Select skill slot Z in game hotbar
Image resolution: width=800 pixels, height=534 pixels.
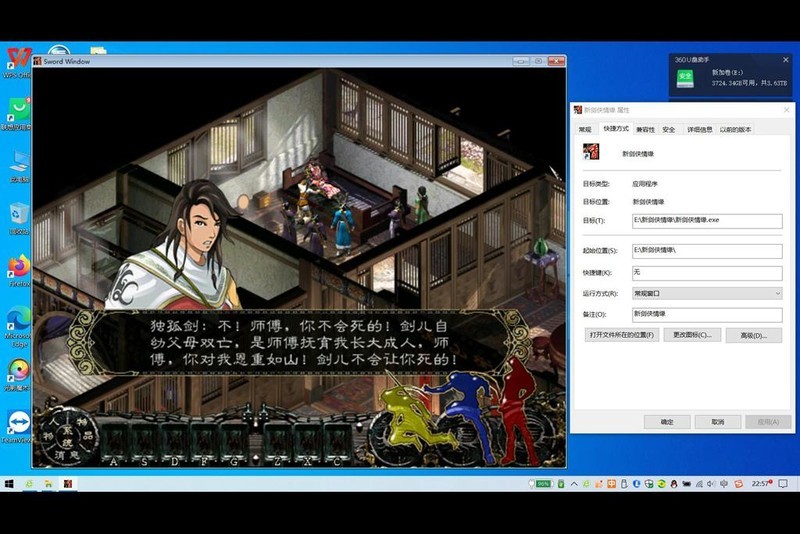pyautogui.click(x=278, y=442)
